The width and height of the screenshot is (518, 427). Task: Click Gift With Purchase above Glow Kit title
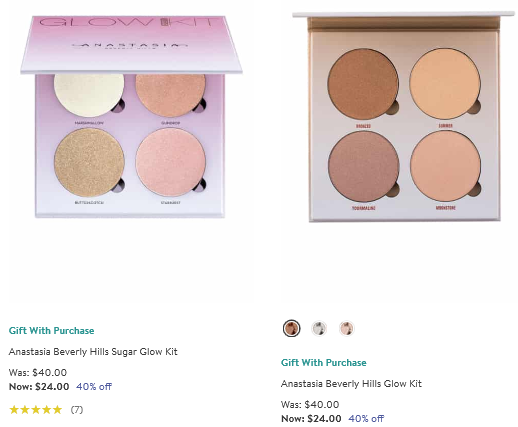click(x=324, y=363)
